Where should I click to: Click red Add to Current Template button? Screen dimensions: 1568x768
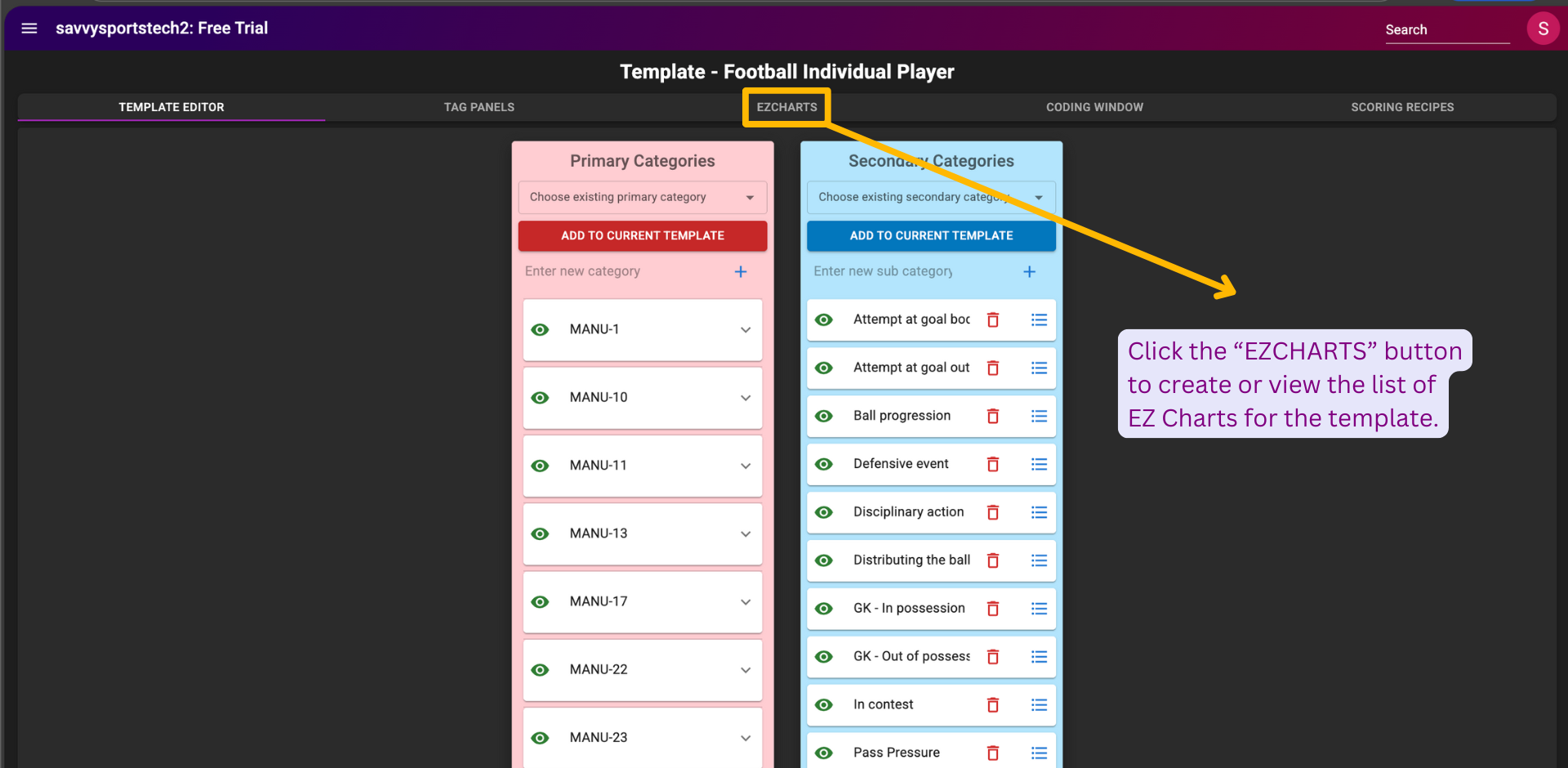642,235
